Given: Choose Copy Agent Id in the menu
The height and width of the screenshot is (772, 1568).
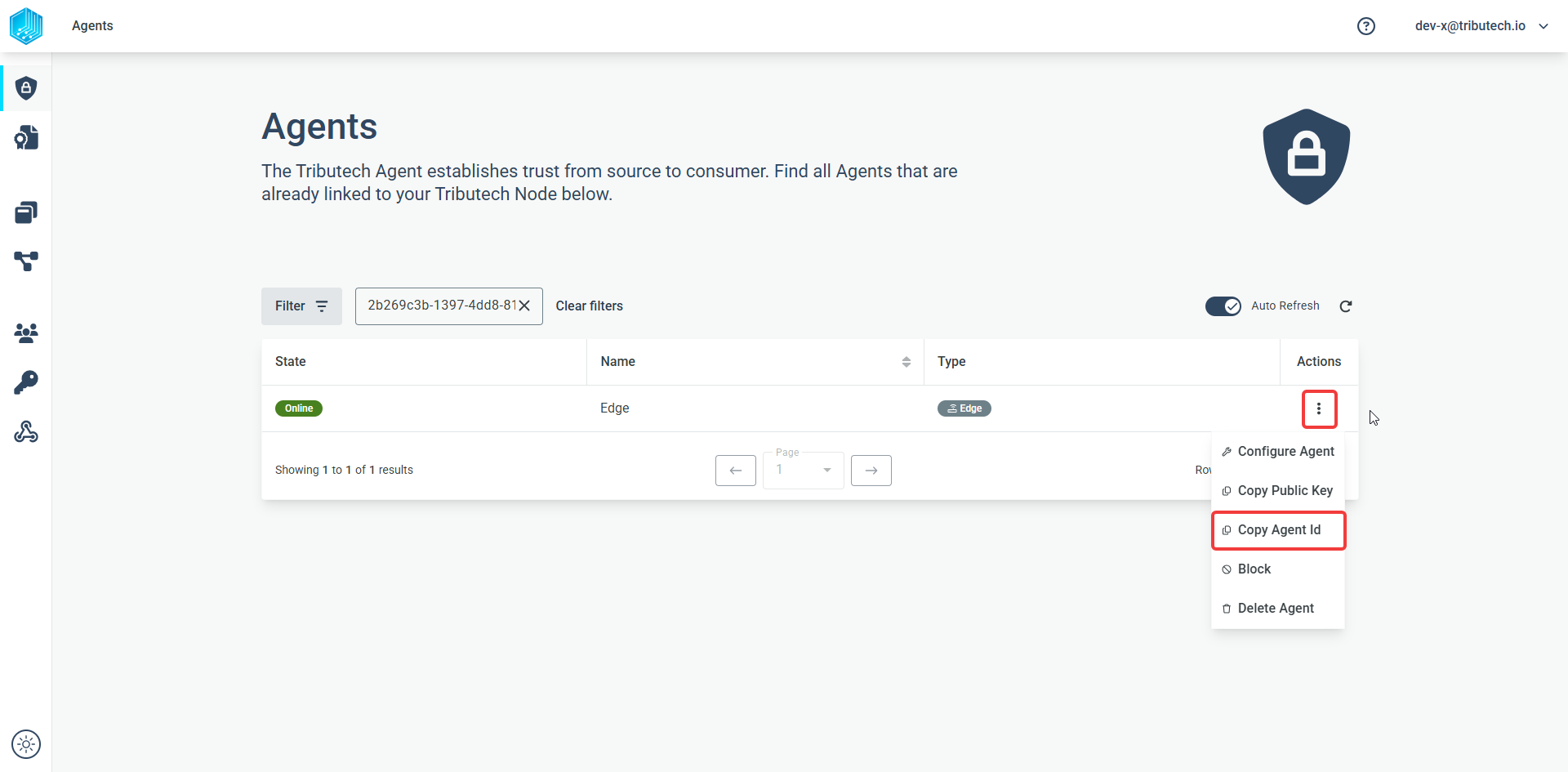Looking at the screenshot, I should tap(1278, 530).
